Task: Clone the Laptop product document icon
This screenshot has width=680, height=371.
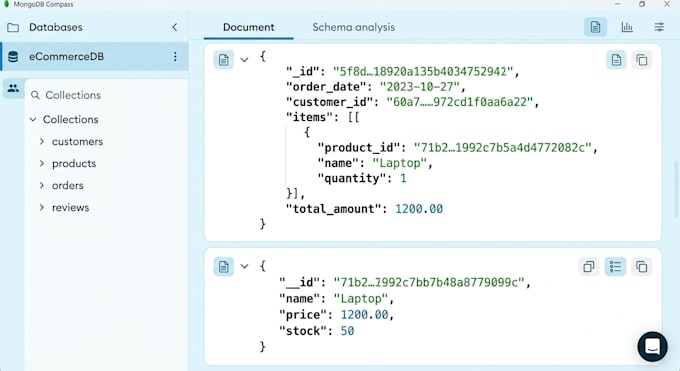Action: pyautogui.click(x=588, y=266)
